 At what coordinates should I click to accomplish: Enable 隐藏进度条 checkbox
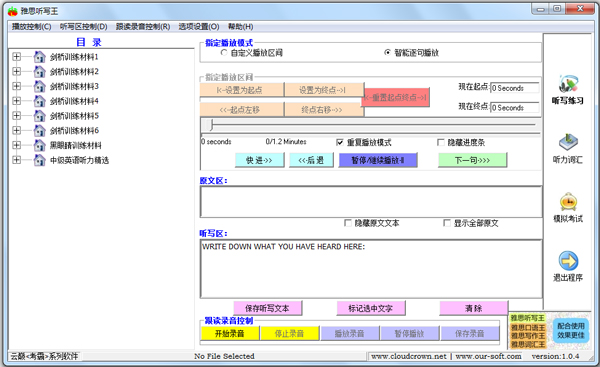click(x=440, y=142)
